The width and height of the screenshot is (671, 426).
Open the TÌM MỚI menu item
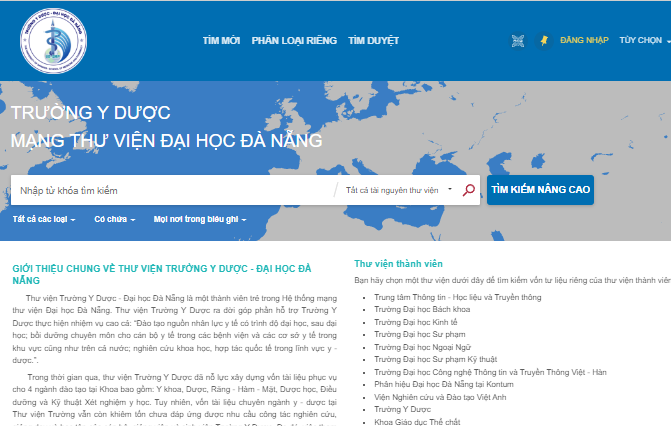pyautogui.click(x=221, y=41)
